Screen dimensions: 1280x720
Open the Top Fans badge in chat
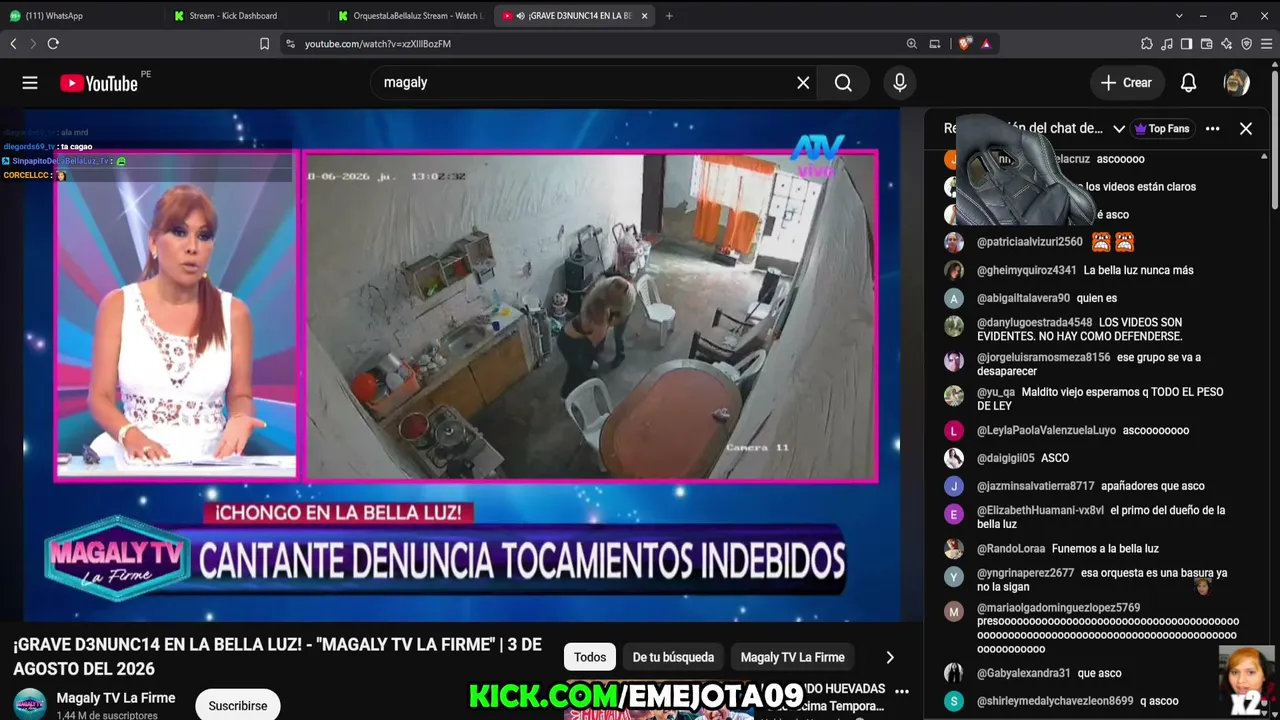pyautogui.click(x=1161, y=128)
